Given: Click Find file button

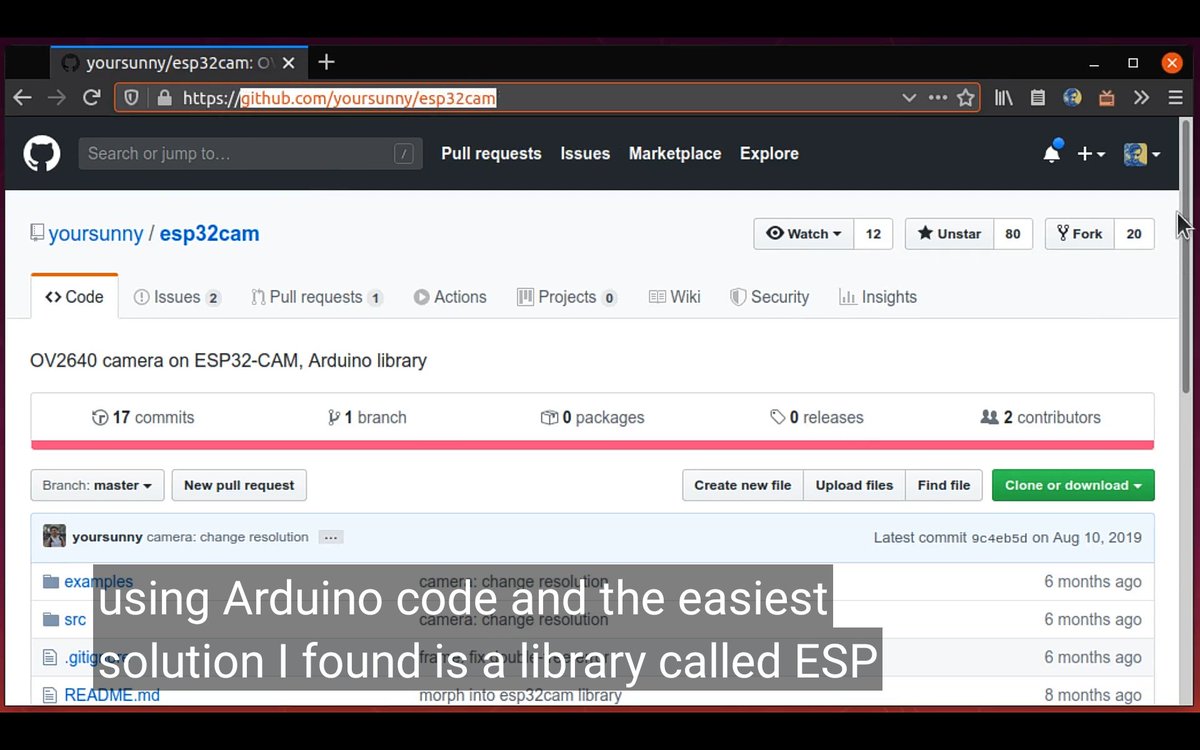Looking at the screenshot, I should (x=944, y=485).
